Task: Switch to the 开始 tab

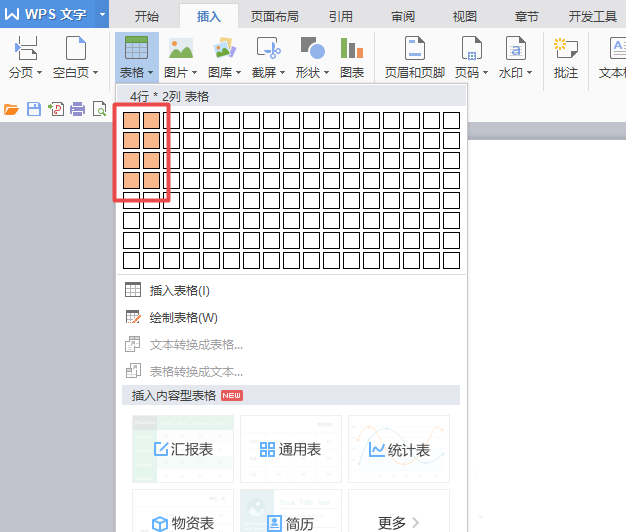Action: [x=147, y=16]
